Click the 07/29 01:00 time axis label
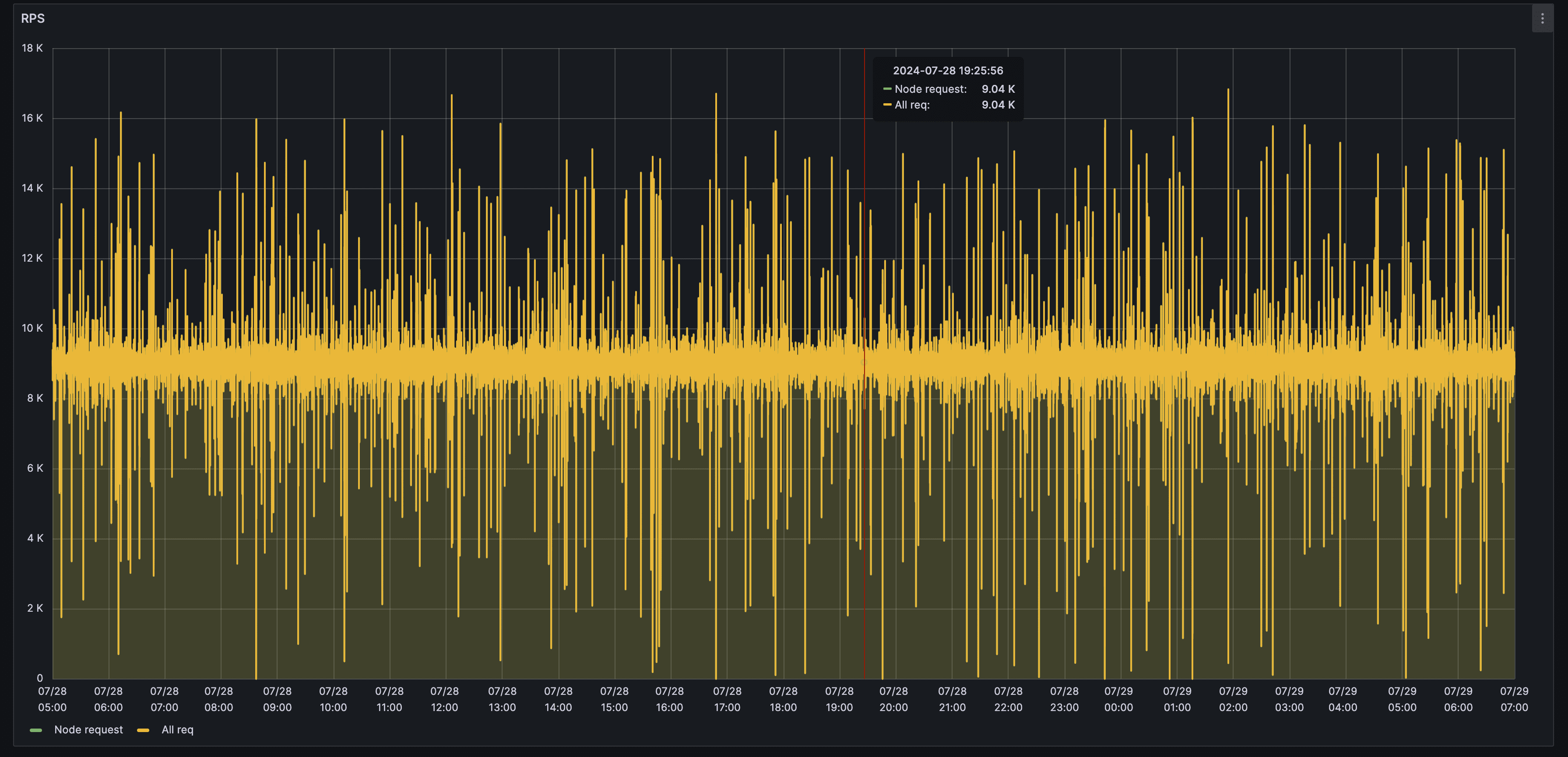The image size is (1568, 757). 1177,699
